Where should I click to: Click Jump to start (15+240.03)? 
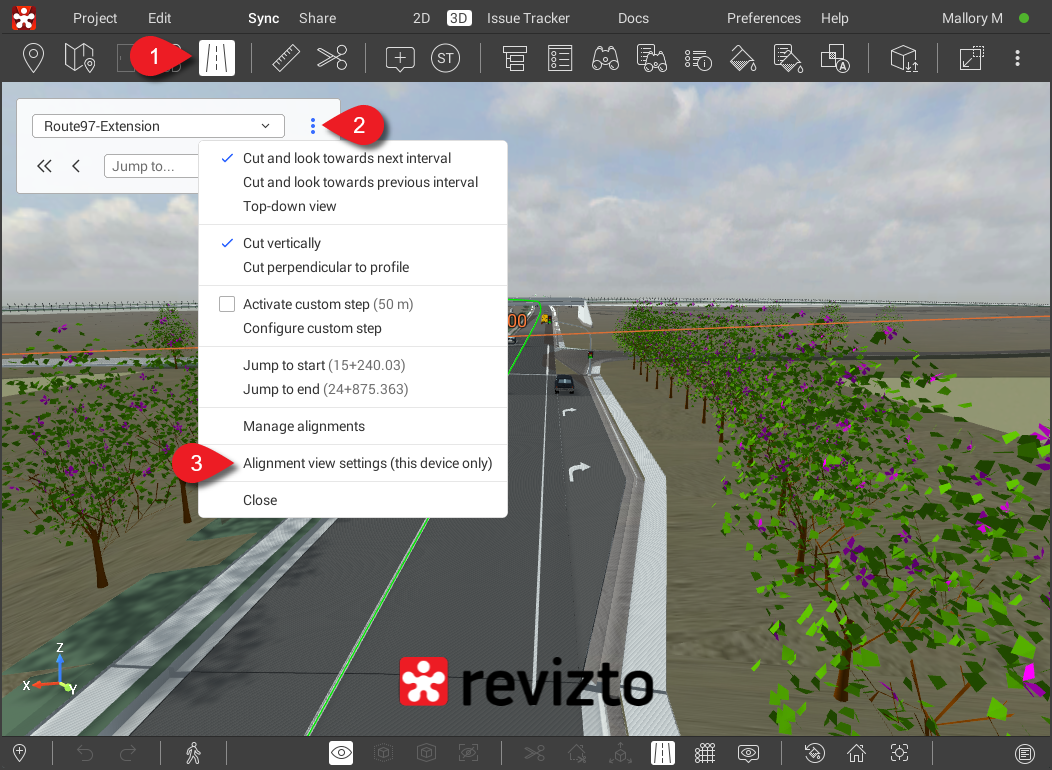[x=324, y=365]
